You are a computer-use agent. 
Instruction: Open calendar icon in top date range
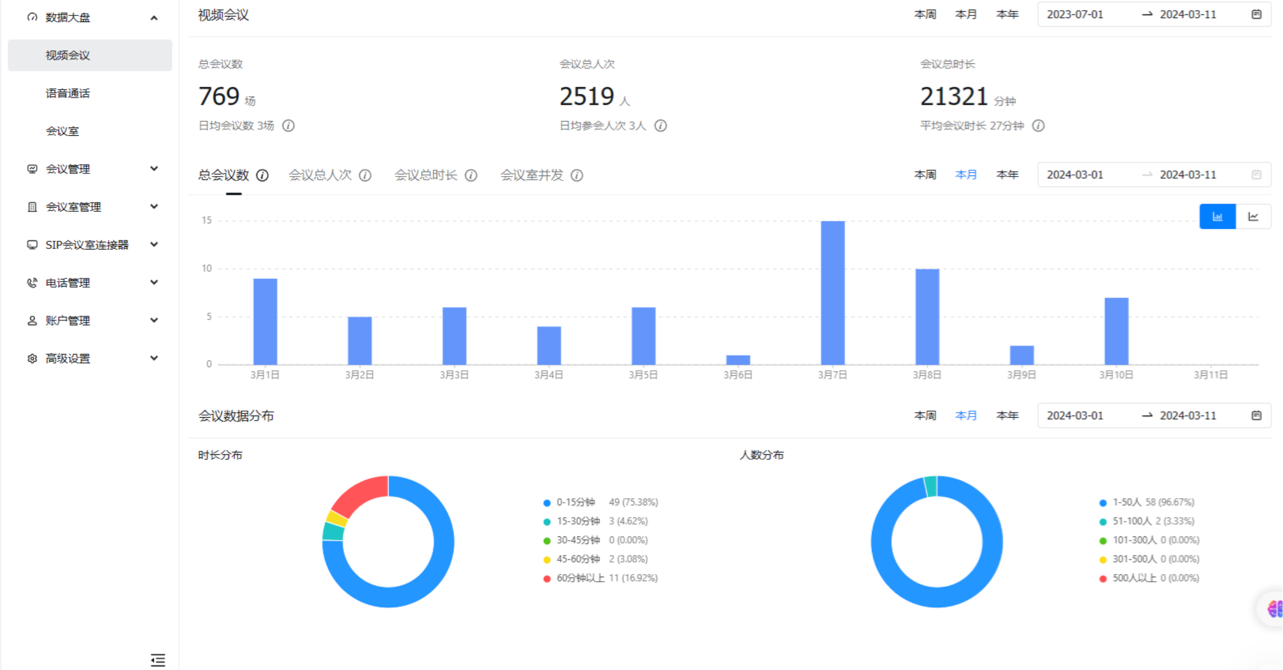tap(1256, 14)
